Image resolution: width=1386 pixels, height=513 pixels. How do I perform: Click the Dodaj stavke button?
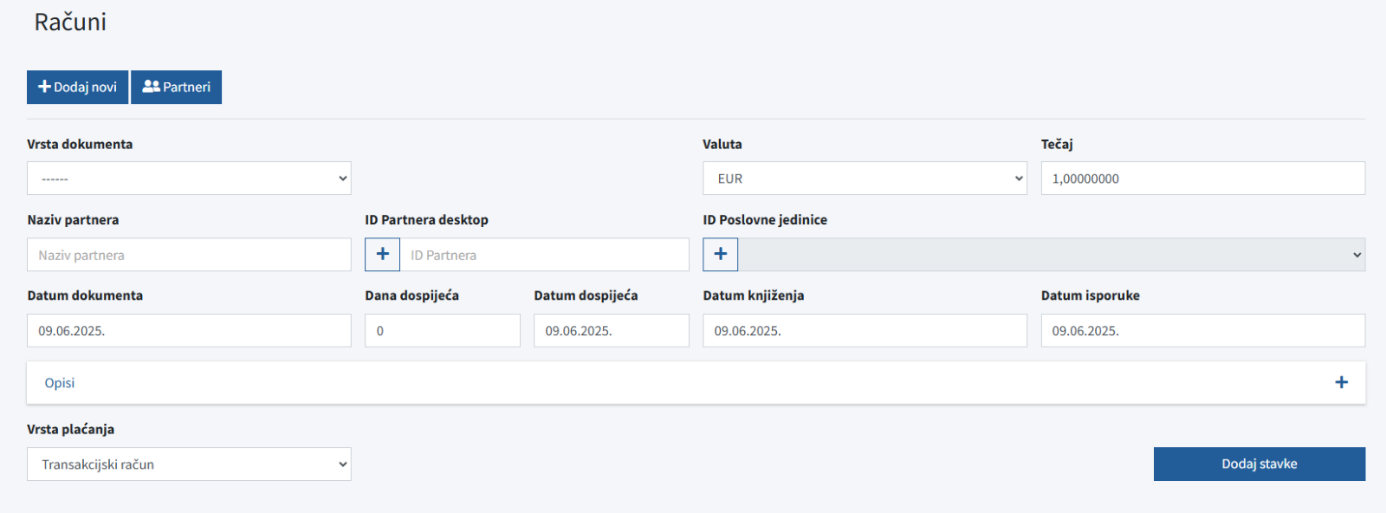[1259, 464]
